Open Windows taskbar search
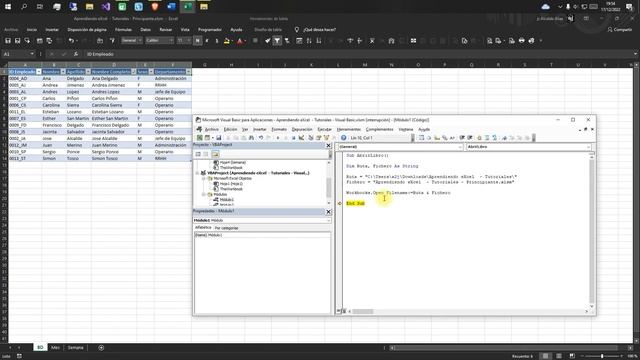The height and width of the screenshot is (360, 640). (x=24, y=7)
